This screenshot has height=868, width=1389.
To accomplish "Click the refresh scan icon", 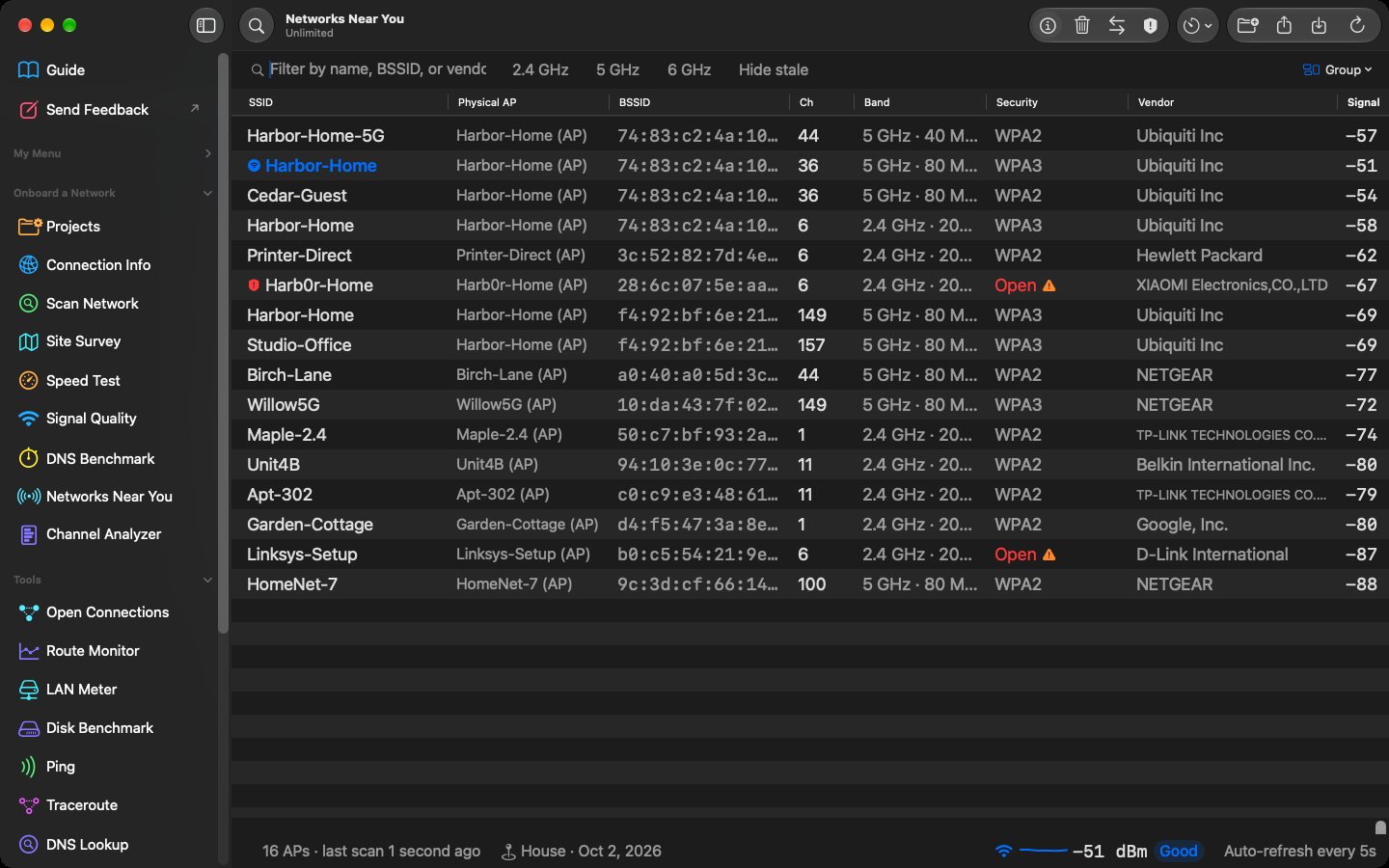I will coord(1357,26).
